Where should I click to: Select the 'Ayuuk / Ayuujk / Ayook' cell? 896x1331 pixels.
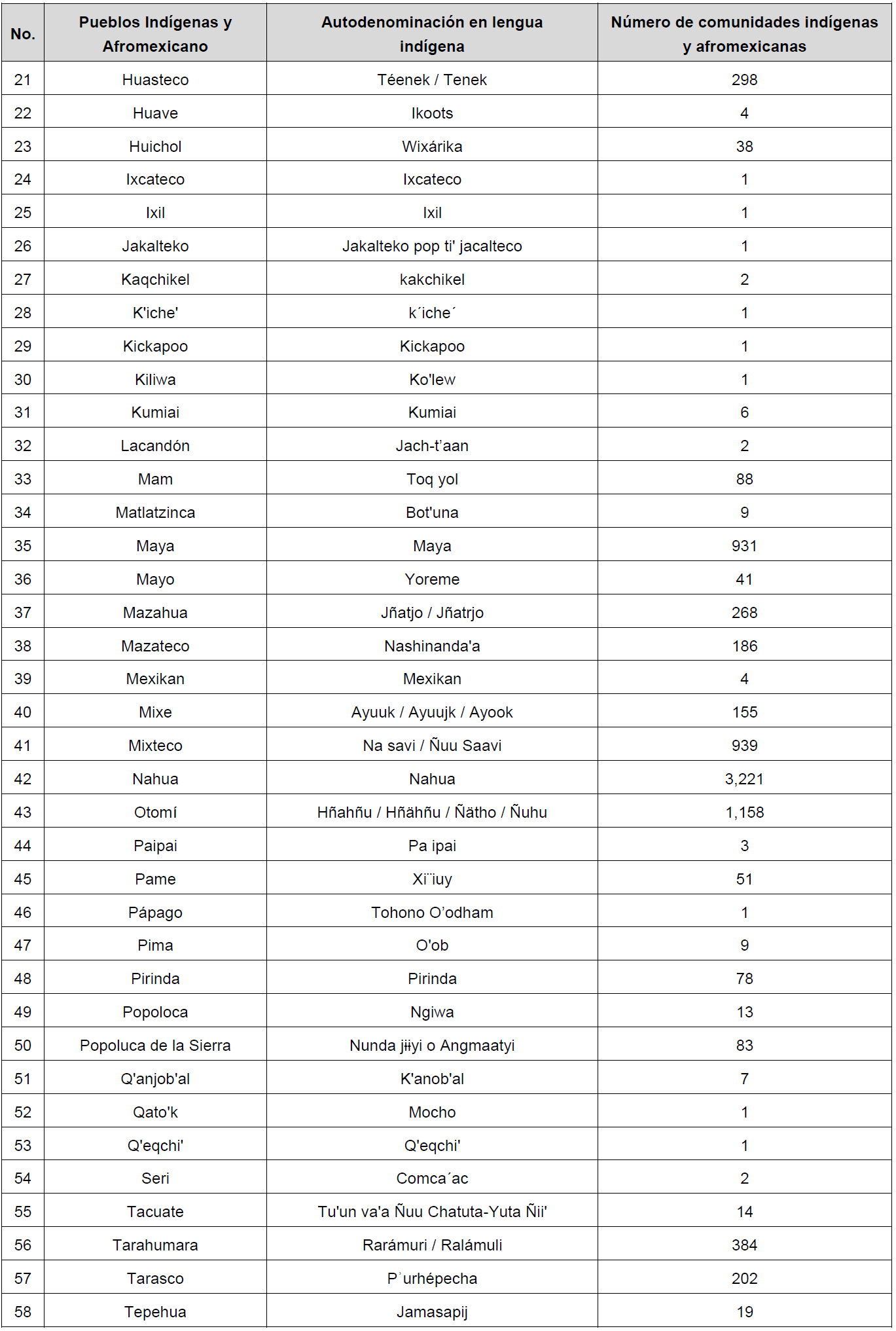click(x=432, y=712)
